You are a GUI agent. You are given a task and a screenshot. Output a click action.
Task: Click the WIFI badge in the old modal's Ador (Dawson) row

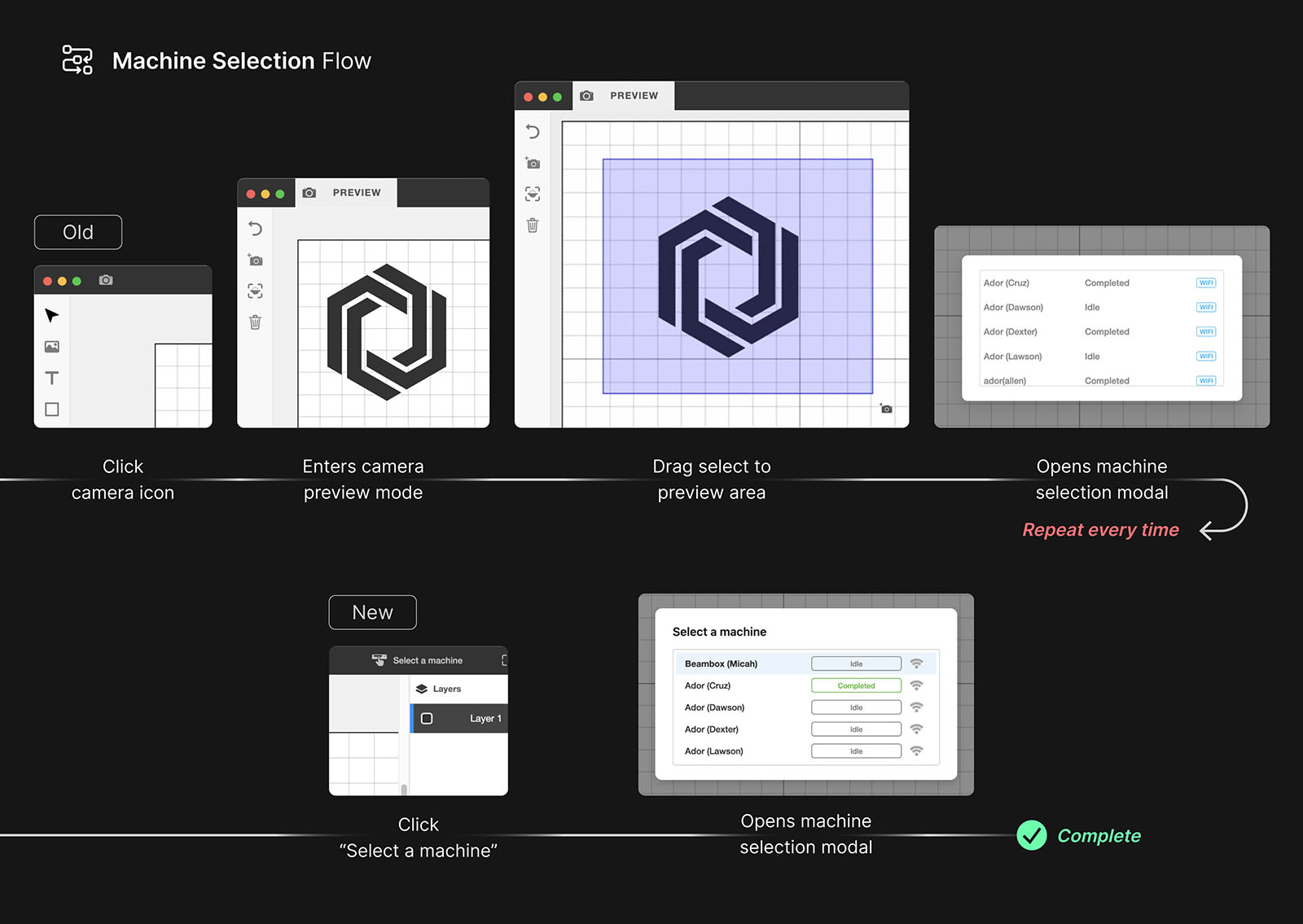pyautogui.click(x=1206, y=308)
